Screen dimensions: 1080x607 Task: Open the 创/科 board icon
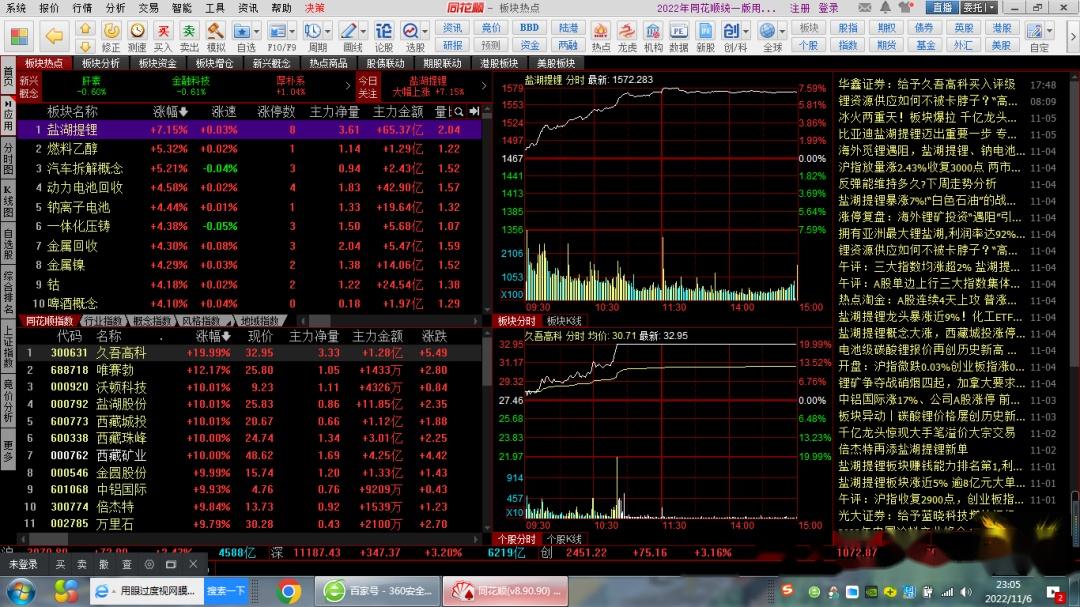pyautogui.click(x=731, y=37)
